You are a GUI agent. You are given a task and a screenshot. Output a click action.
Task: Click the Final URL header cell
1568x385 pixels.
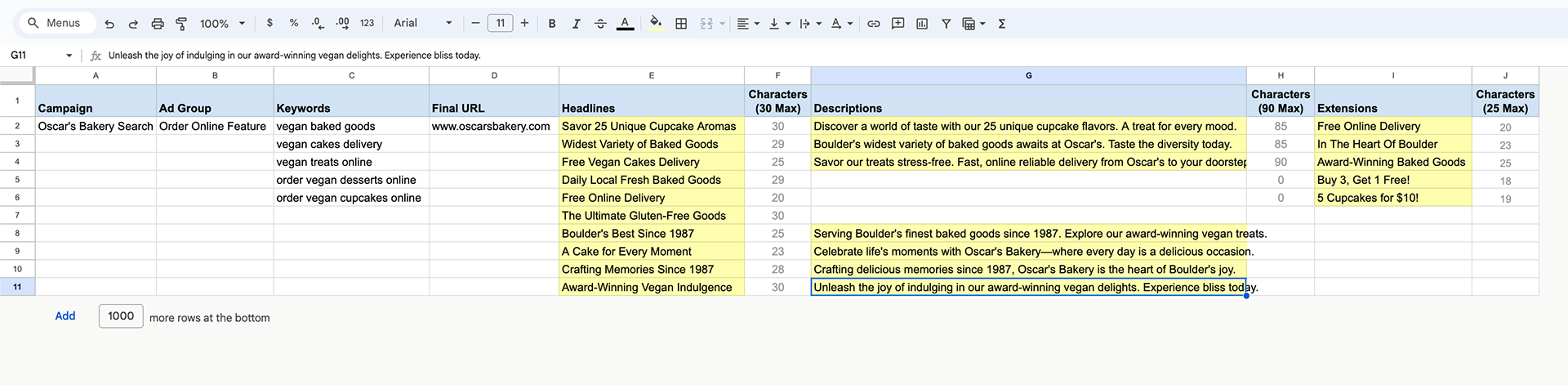coord(494,101)
